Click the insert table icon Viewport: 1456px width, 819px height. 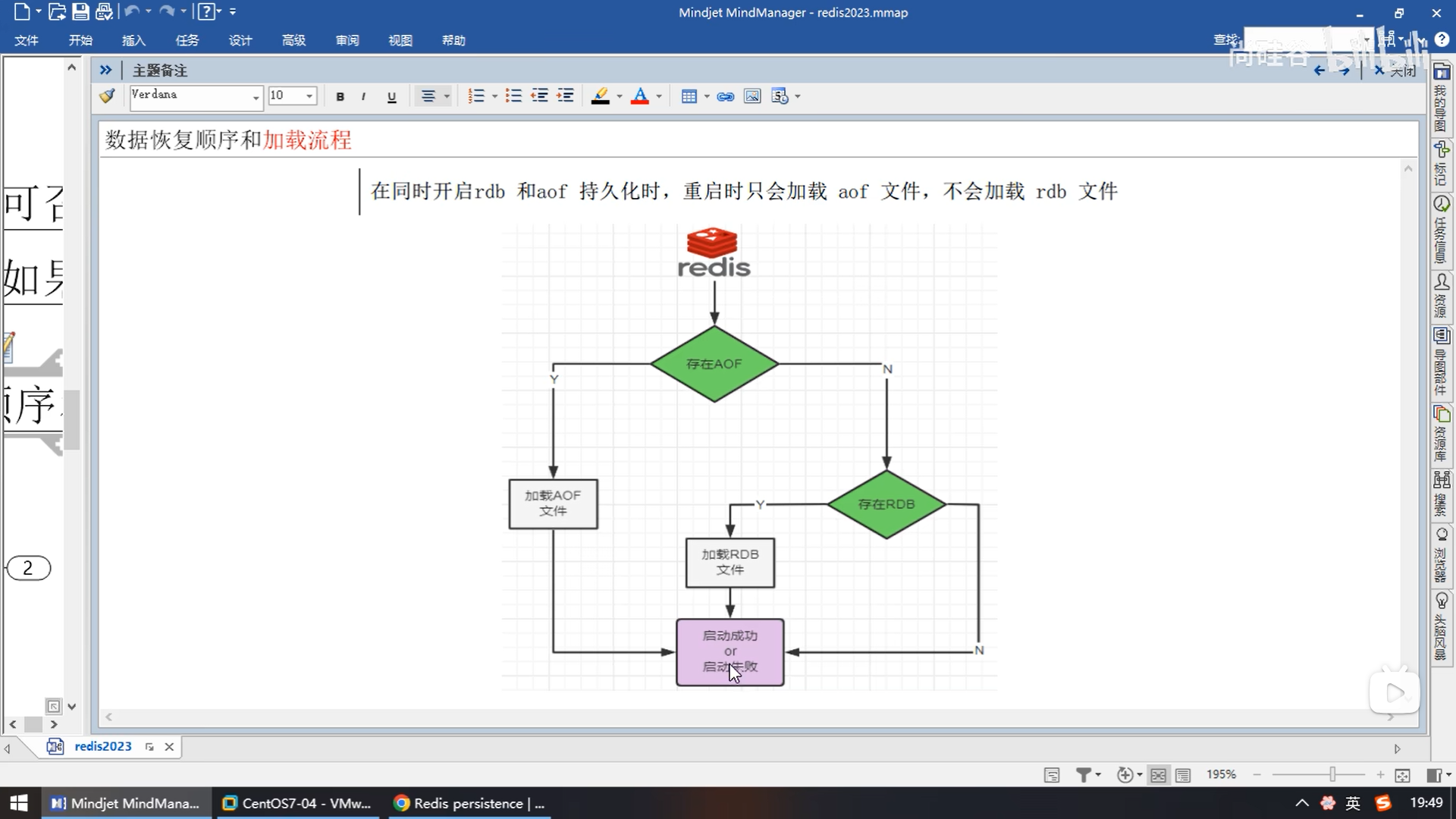pos(689,96)
